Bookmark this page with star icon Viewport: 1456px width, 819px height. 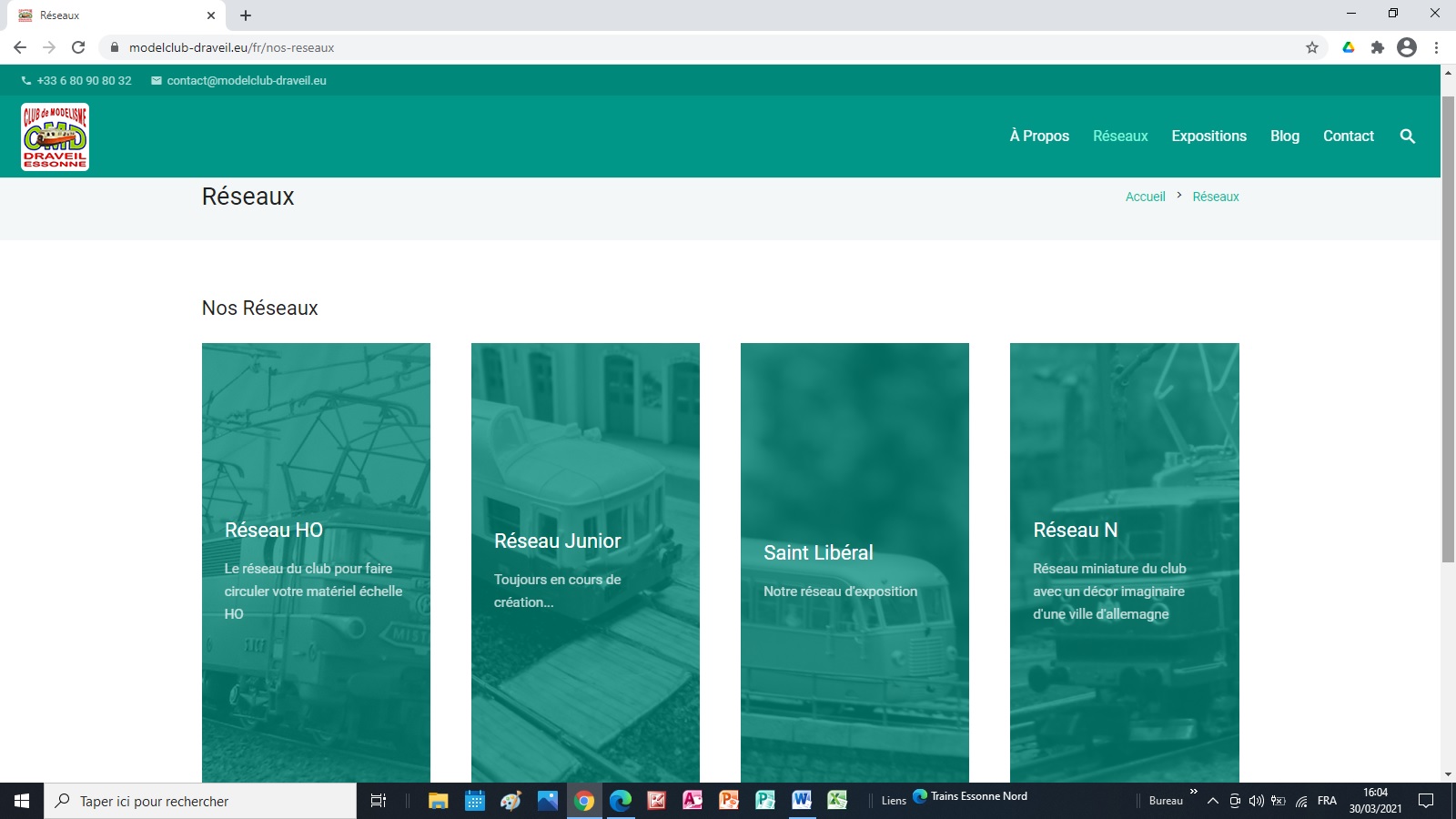(1312, 47)
